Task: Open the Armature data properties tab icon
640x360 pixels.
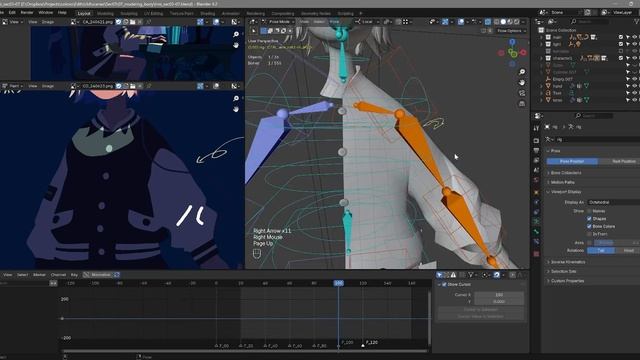Action: pos(536,222)
